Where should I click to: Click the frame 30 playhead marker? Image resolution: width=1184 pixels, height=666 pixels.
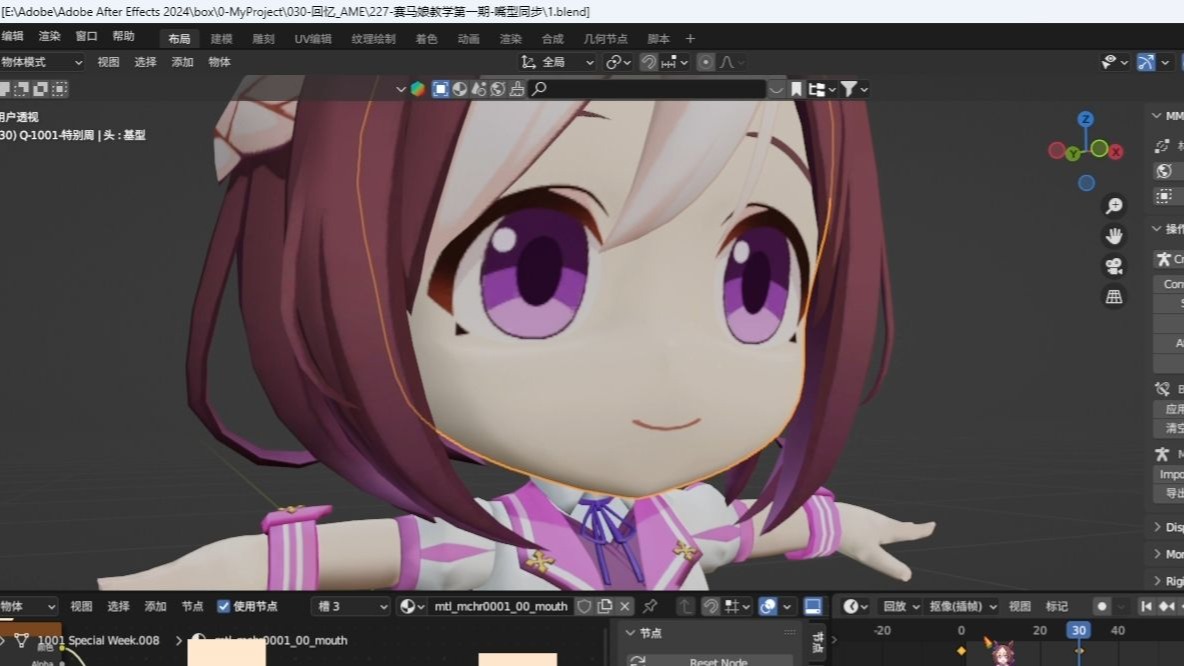1078,630
